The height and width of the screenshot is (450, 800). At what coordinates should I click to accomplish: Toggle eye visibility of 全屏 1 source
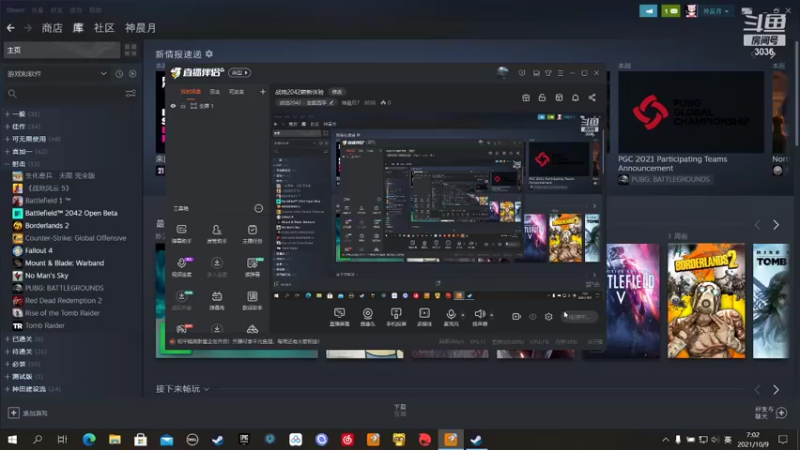coord(173,106)
